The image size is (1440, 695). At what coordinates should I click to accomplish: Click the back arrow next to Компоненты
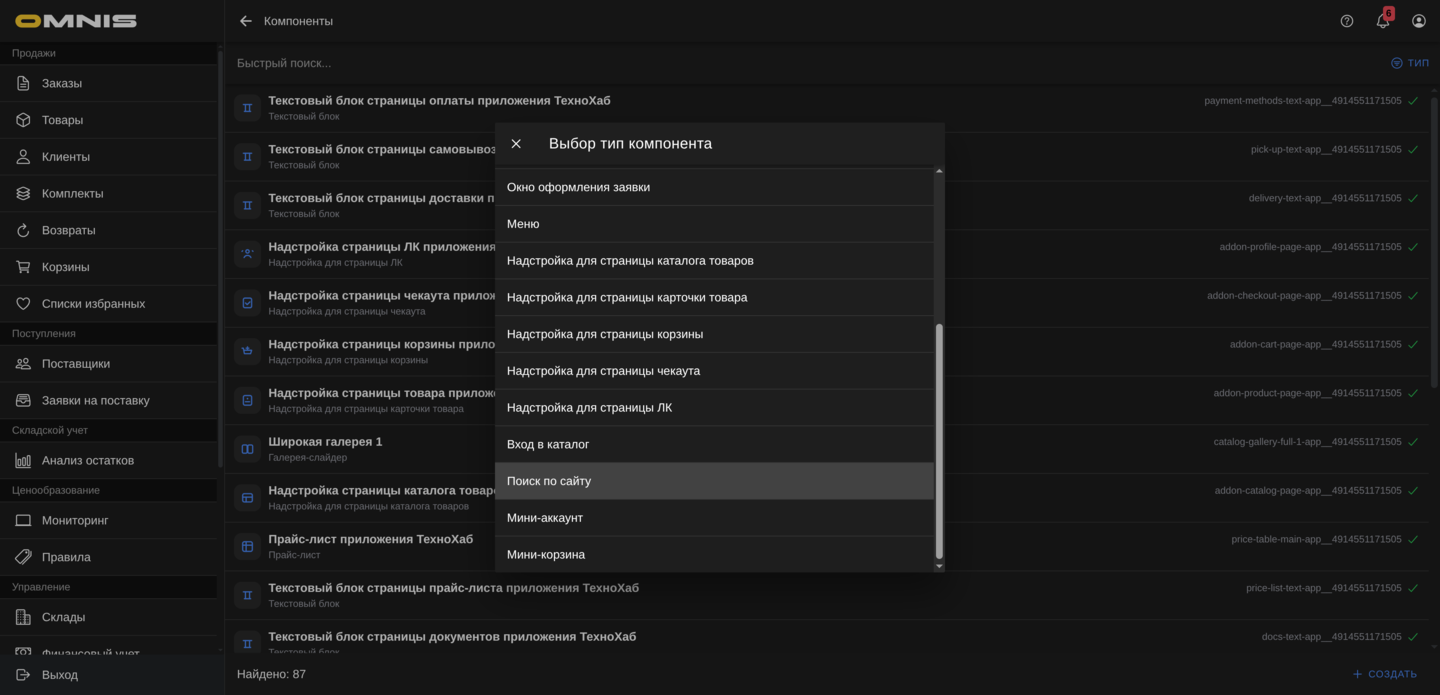click(x=246, y=21)
